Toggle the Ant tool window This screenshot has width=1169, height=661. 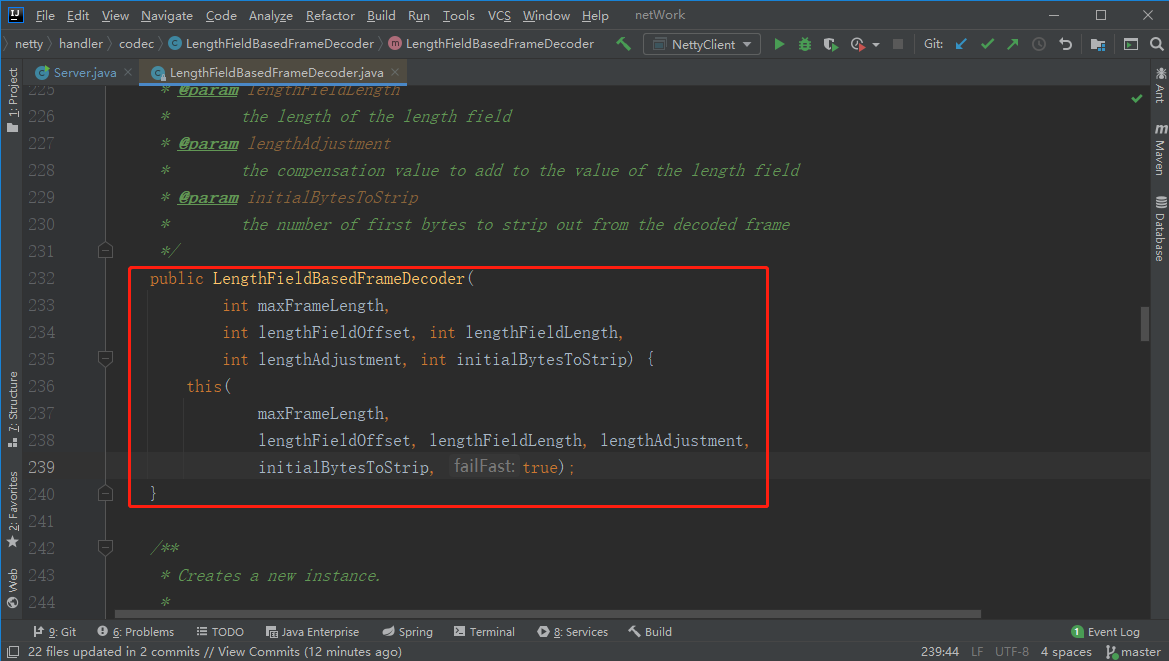tap(1160, 85)
